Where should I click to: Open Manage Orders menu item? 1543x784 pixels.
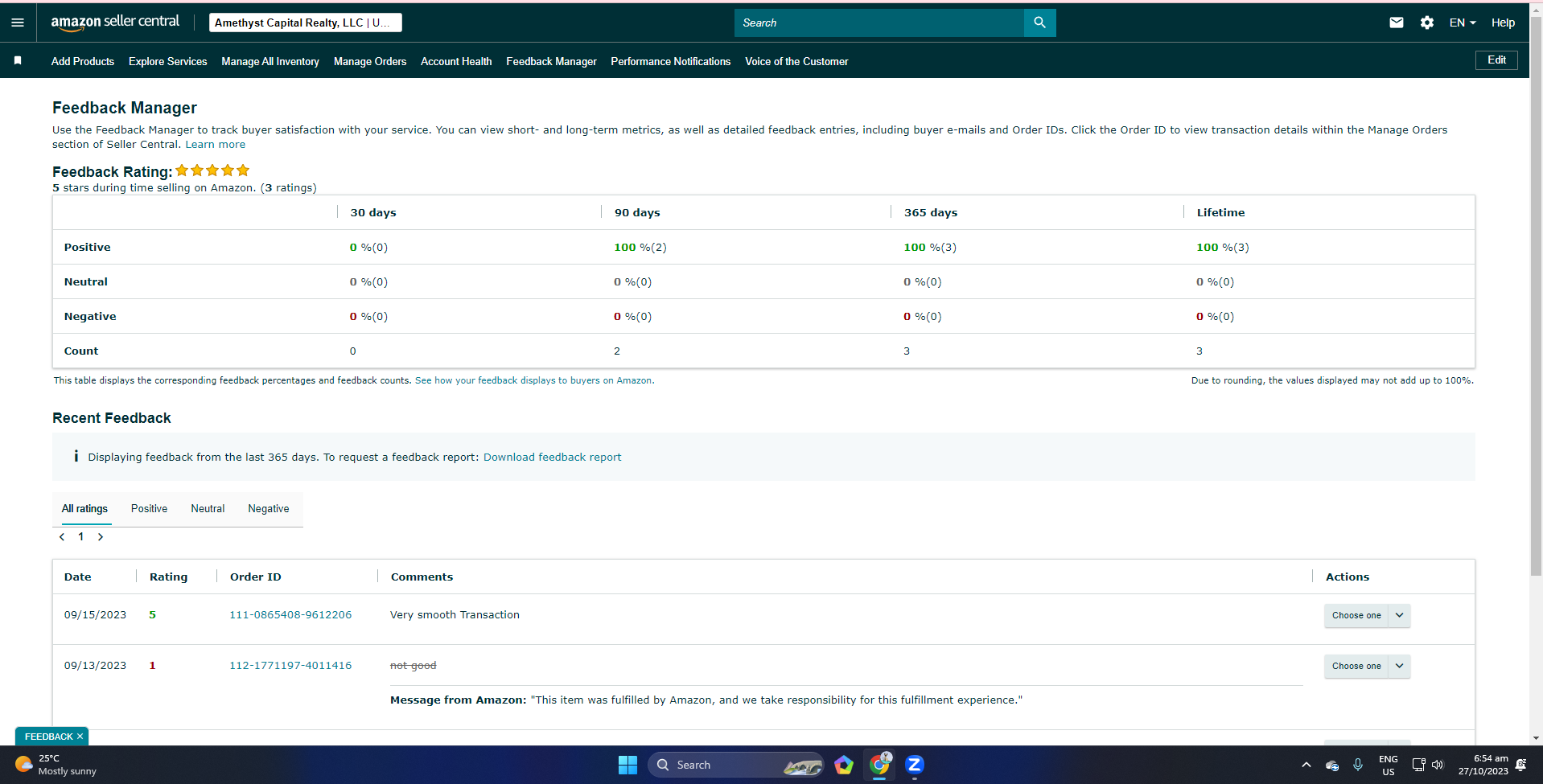click(370, 61)
